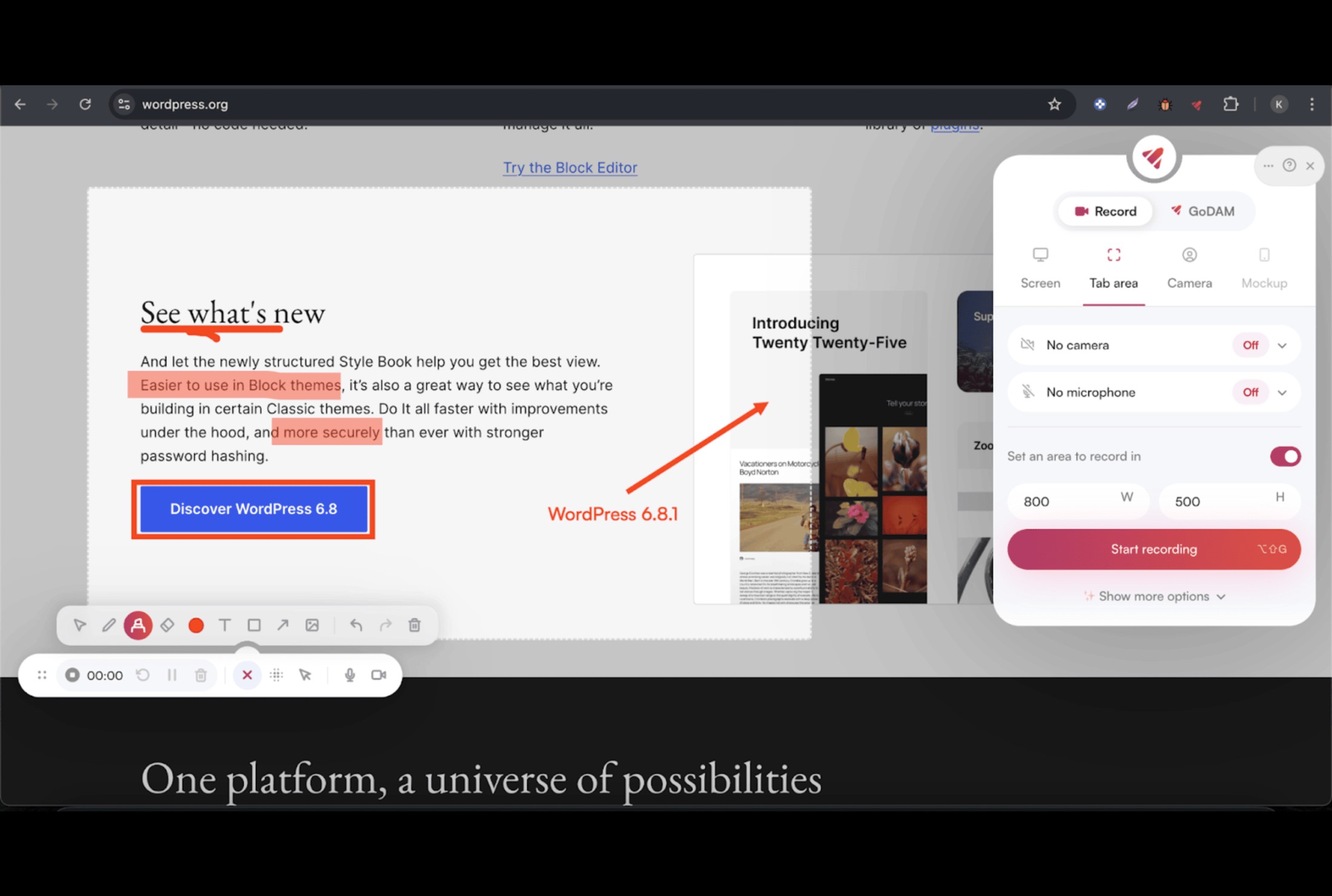This screenshot has height=896, width=1332.
Task: Expand the No camera dropdown
Action: (x=1282, y=345)
